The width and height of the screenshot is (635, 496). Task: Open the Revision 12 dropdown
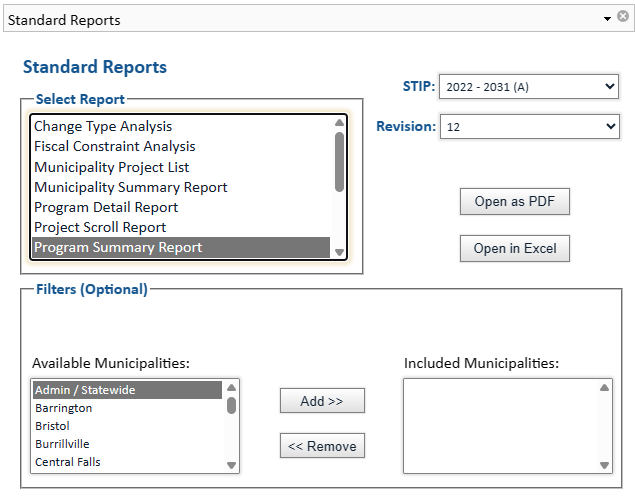pyautogui.click(x=530, y=127)
